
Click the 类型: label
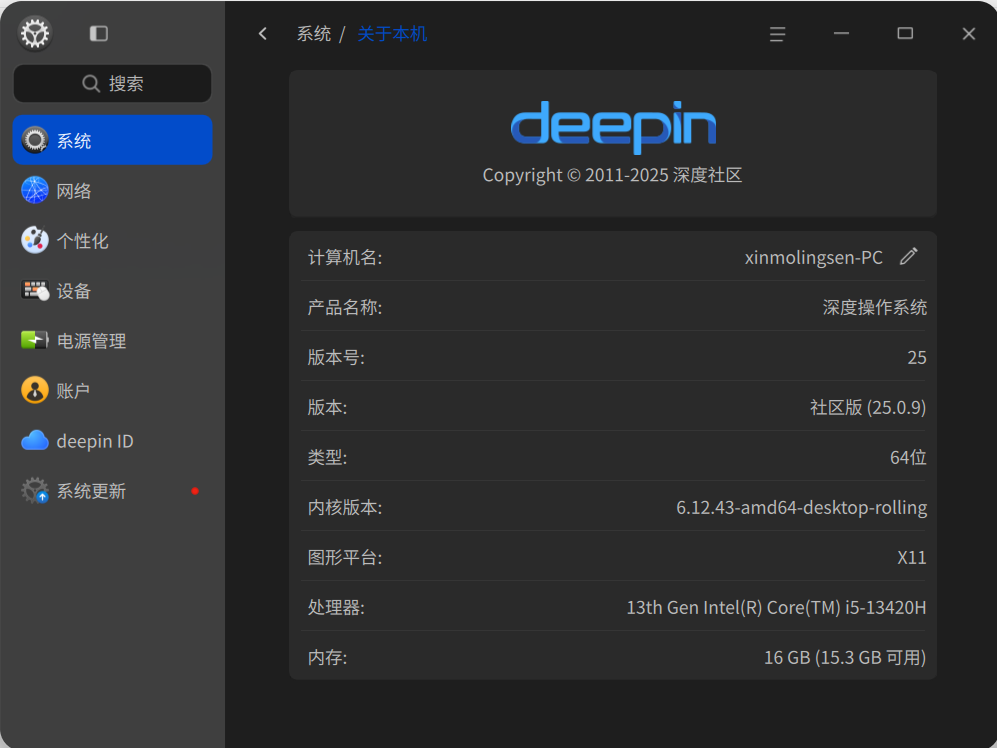coord(327,457)
